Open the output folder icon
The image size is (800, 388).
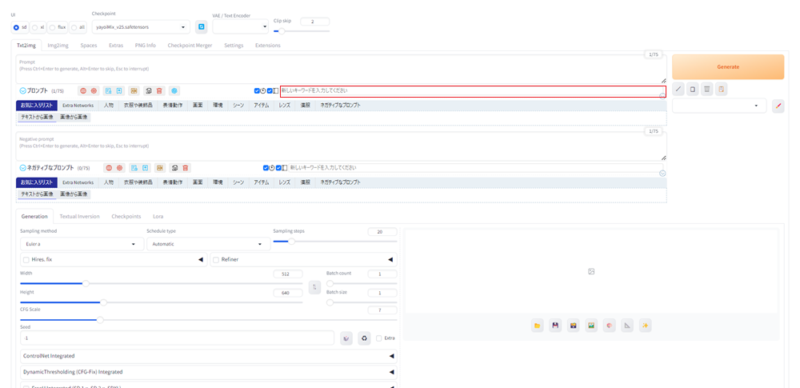537,325
